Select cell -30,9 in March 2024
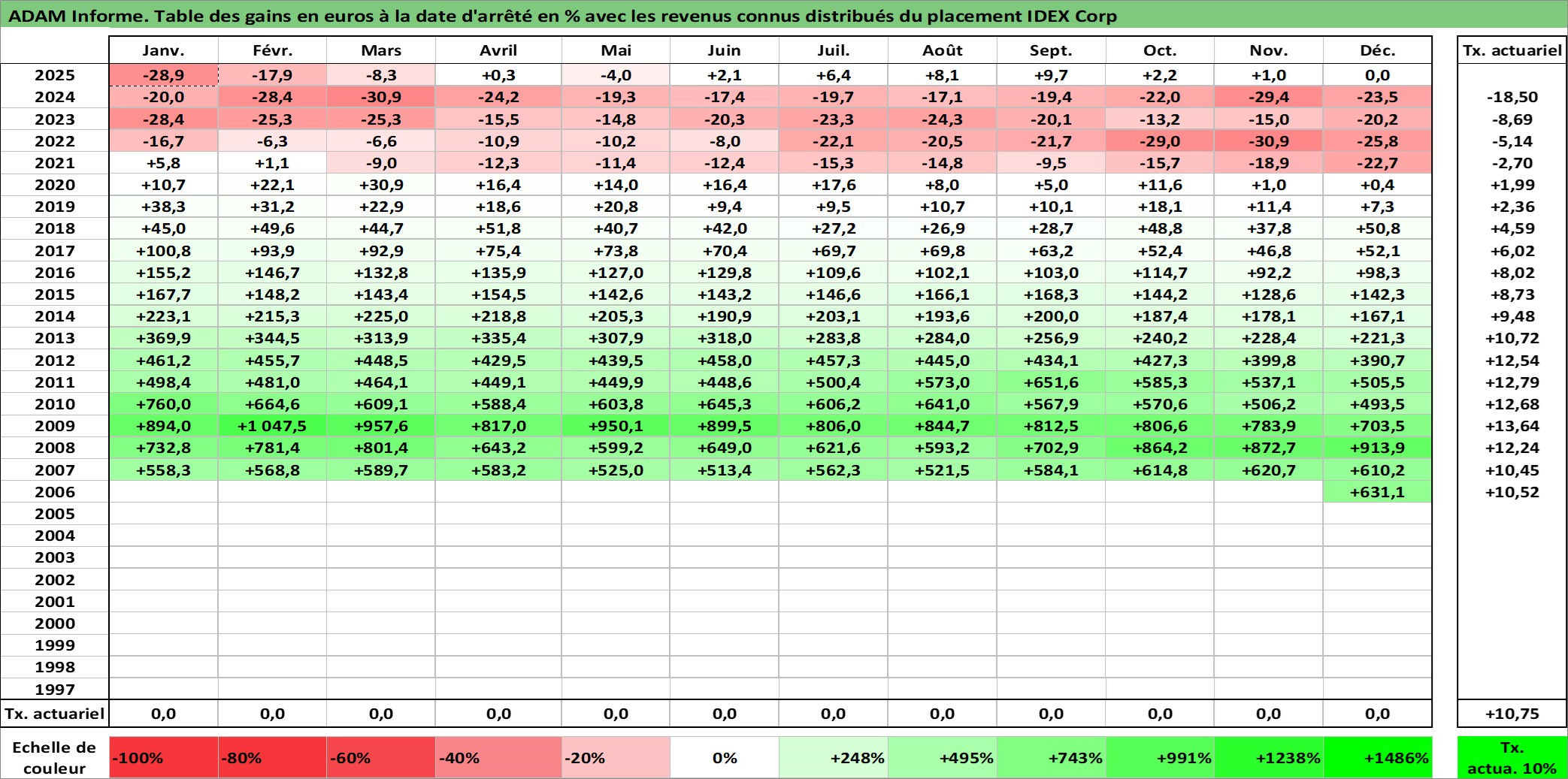 (x=381, y=97)
